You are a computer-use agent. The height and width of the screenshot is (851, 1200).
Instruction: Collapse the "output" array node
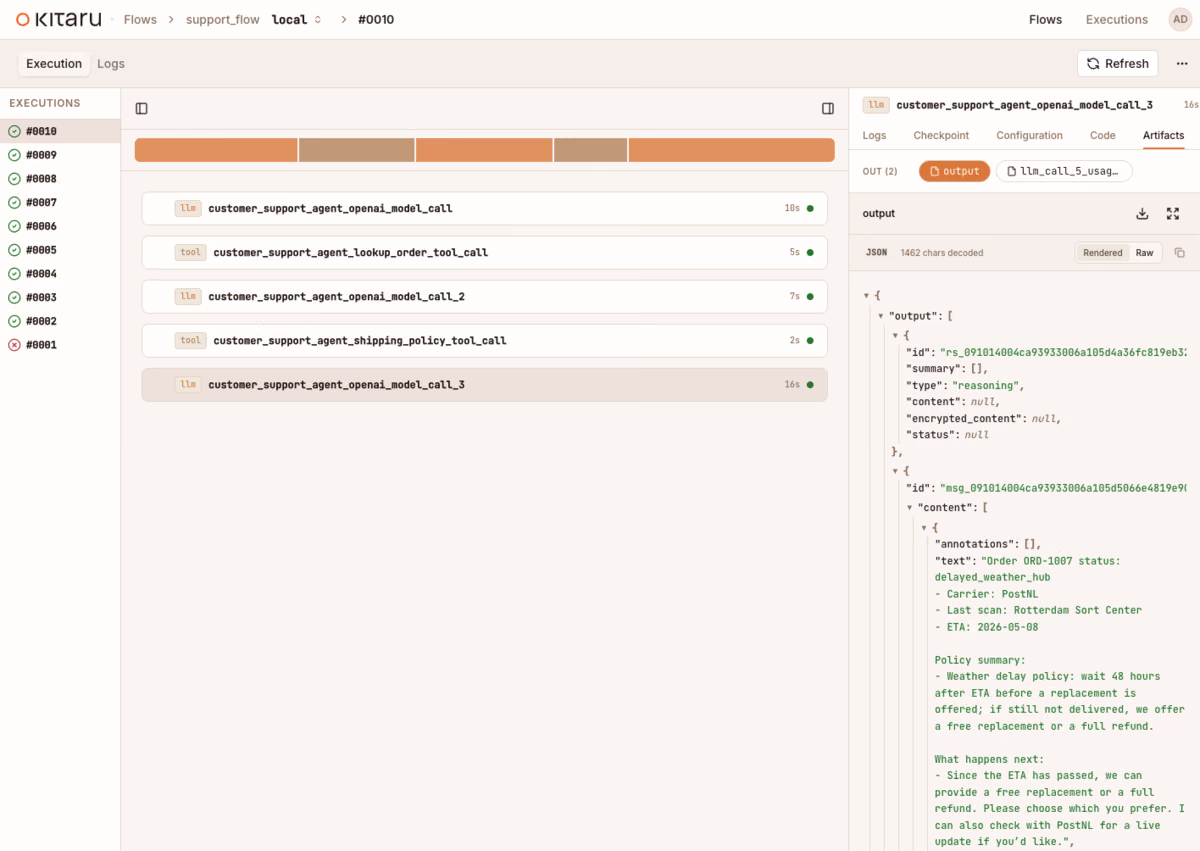coord(881,316)
